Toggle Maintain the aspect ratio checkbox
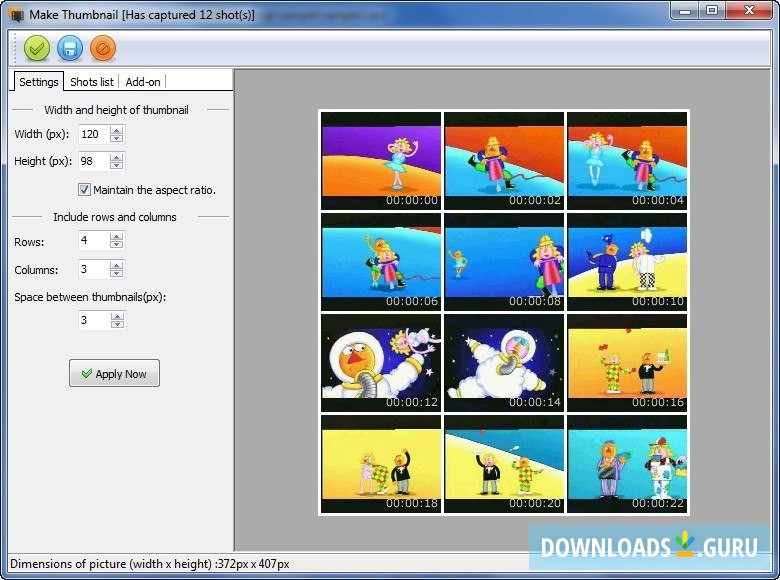This screenshot has height=580, width=780. point(84,190)
